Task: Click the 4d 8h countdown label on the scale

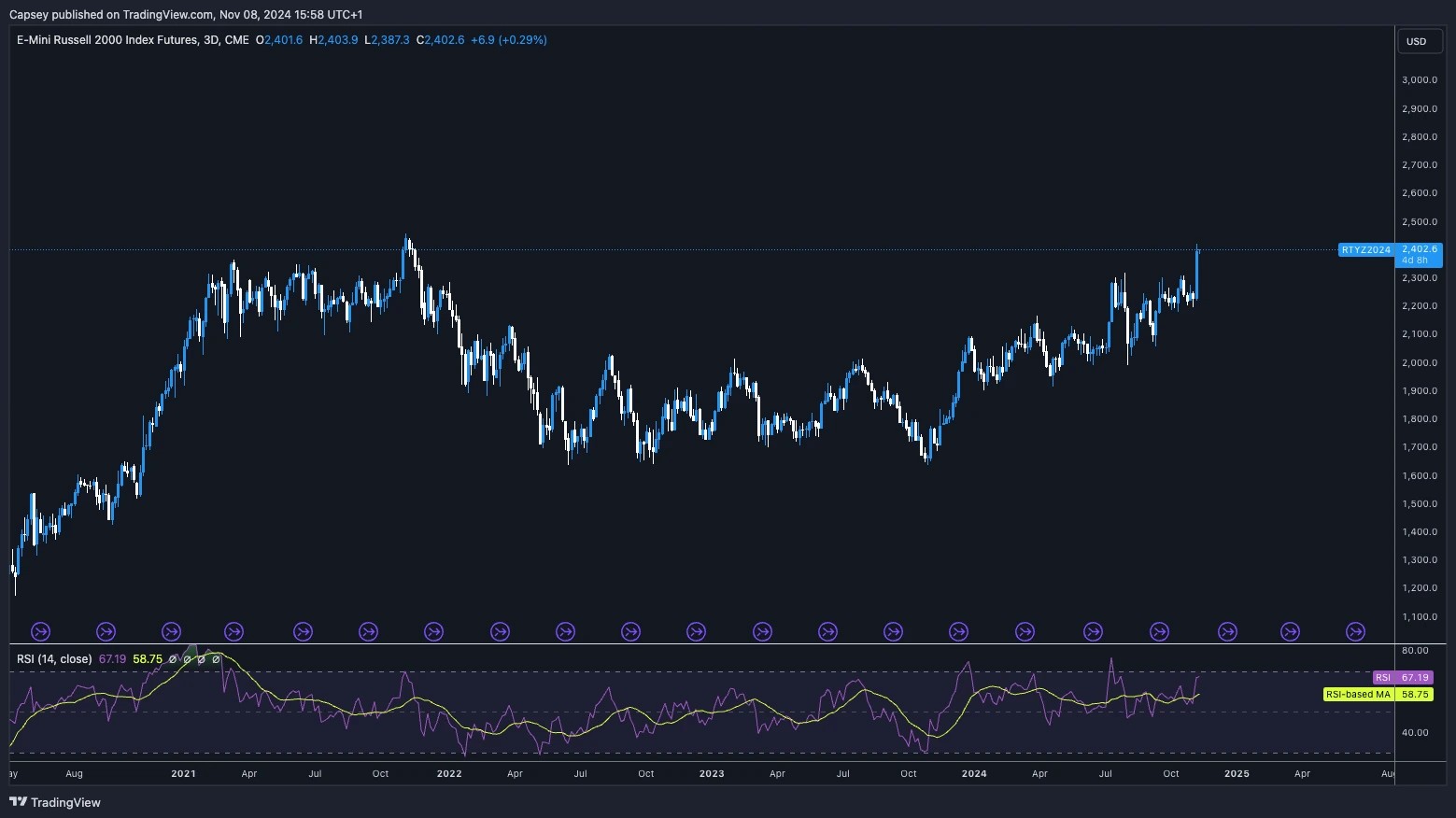Action: click(x=1418, y=261)
